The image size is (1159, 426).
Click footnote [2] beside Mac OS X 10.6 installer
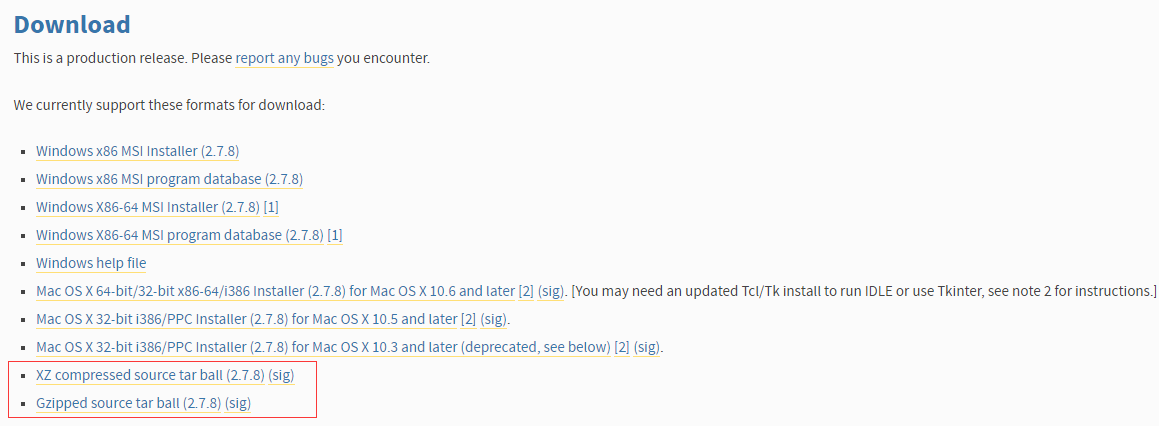tap(526, 291)
